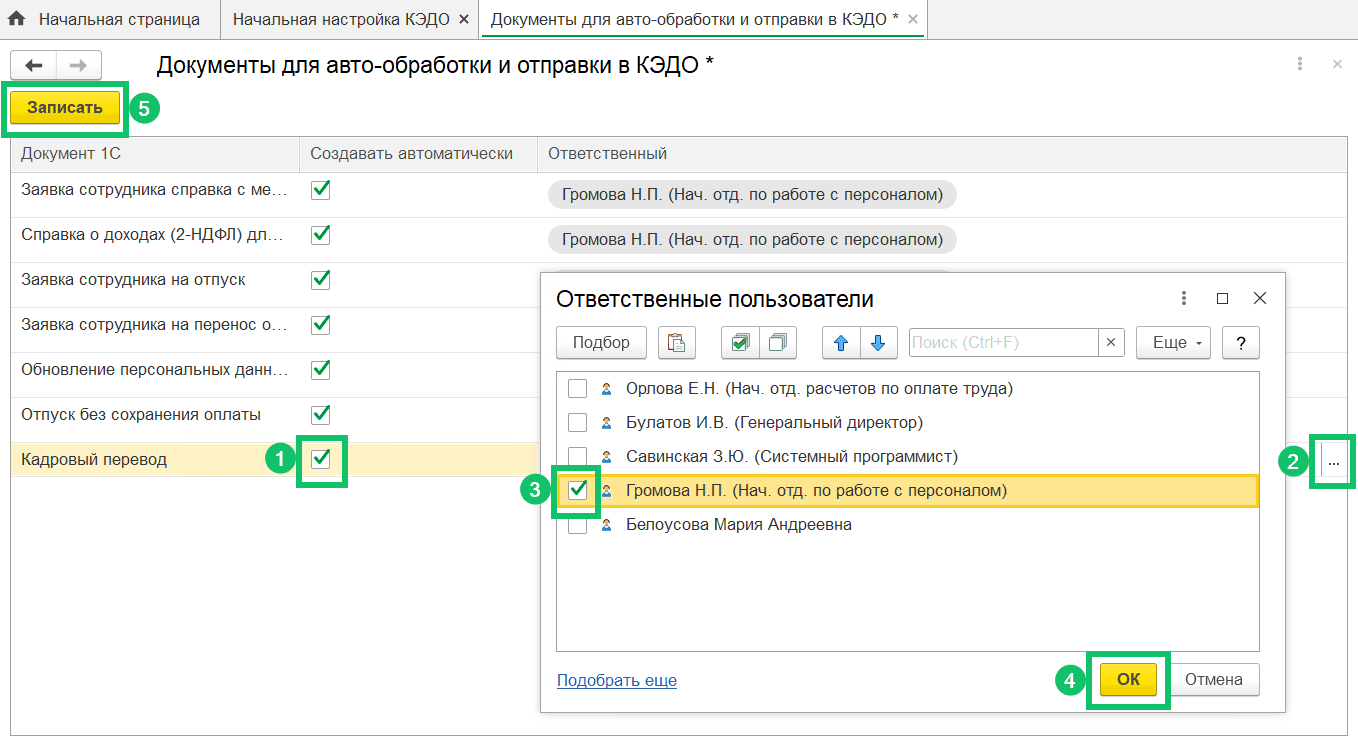Toggle auto-create for Заявка сотрудника справка row
The width and height of the screenshot is (1358, 745).
click(x=321, y=190)
